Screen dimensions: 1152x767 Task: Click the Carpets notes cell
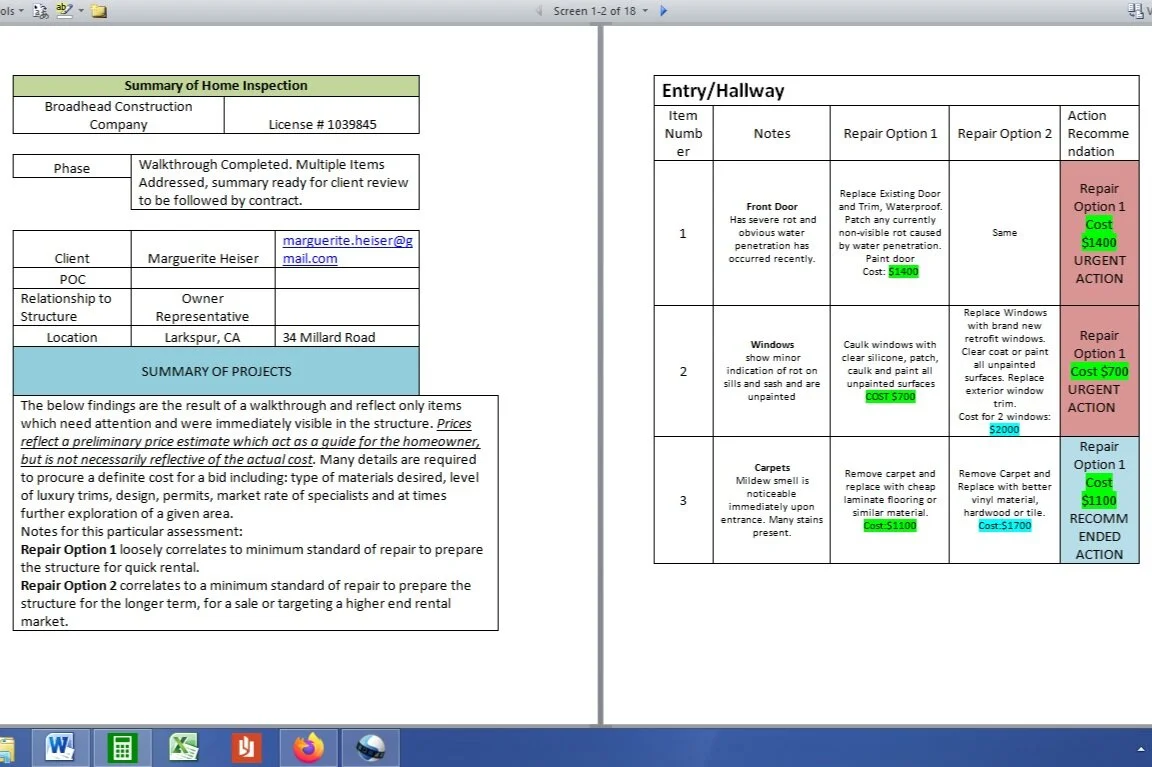[x=771, y=500]
